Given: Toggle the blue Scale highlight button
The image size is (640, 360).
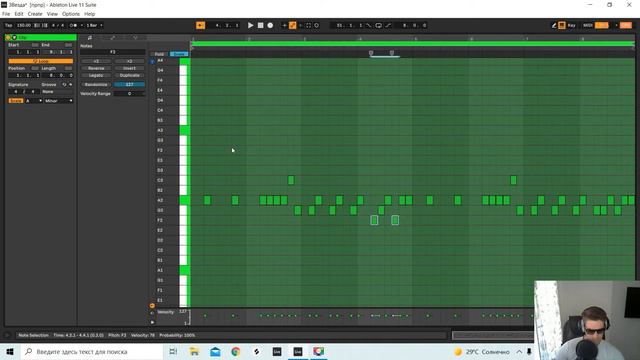Looking at the screenshot, I should [178, 54].
